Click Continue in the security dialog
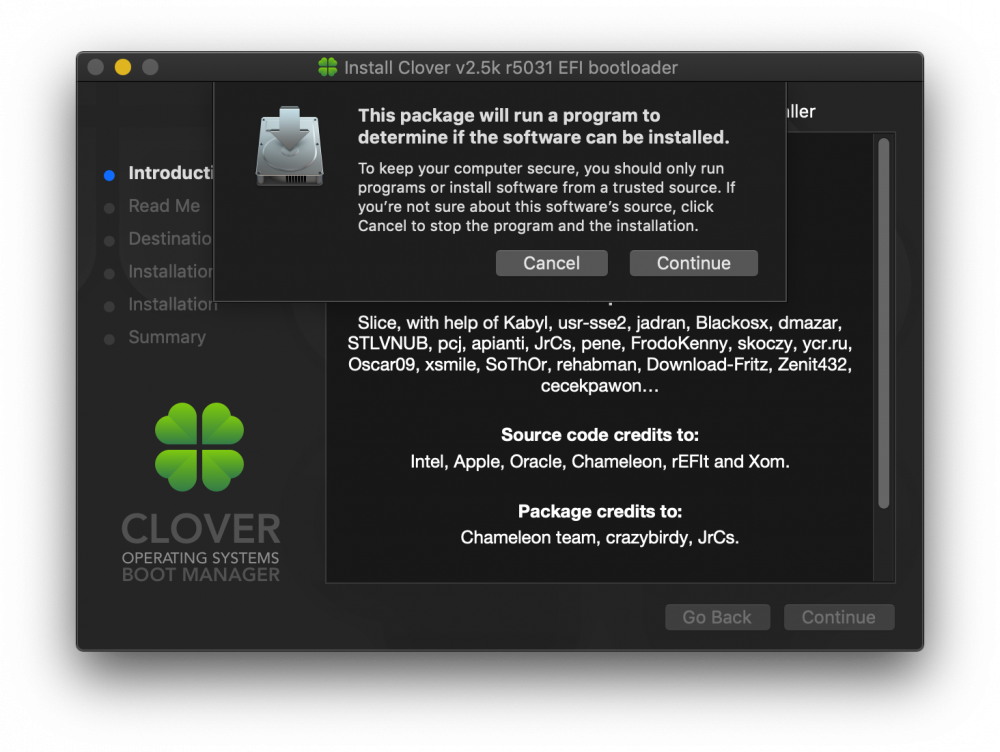The width and height of the screenshot is (1000, 752). 693,263
